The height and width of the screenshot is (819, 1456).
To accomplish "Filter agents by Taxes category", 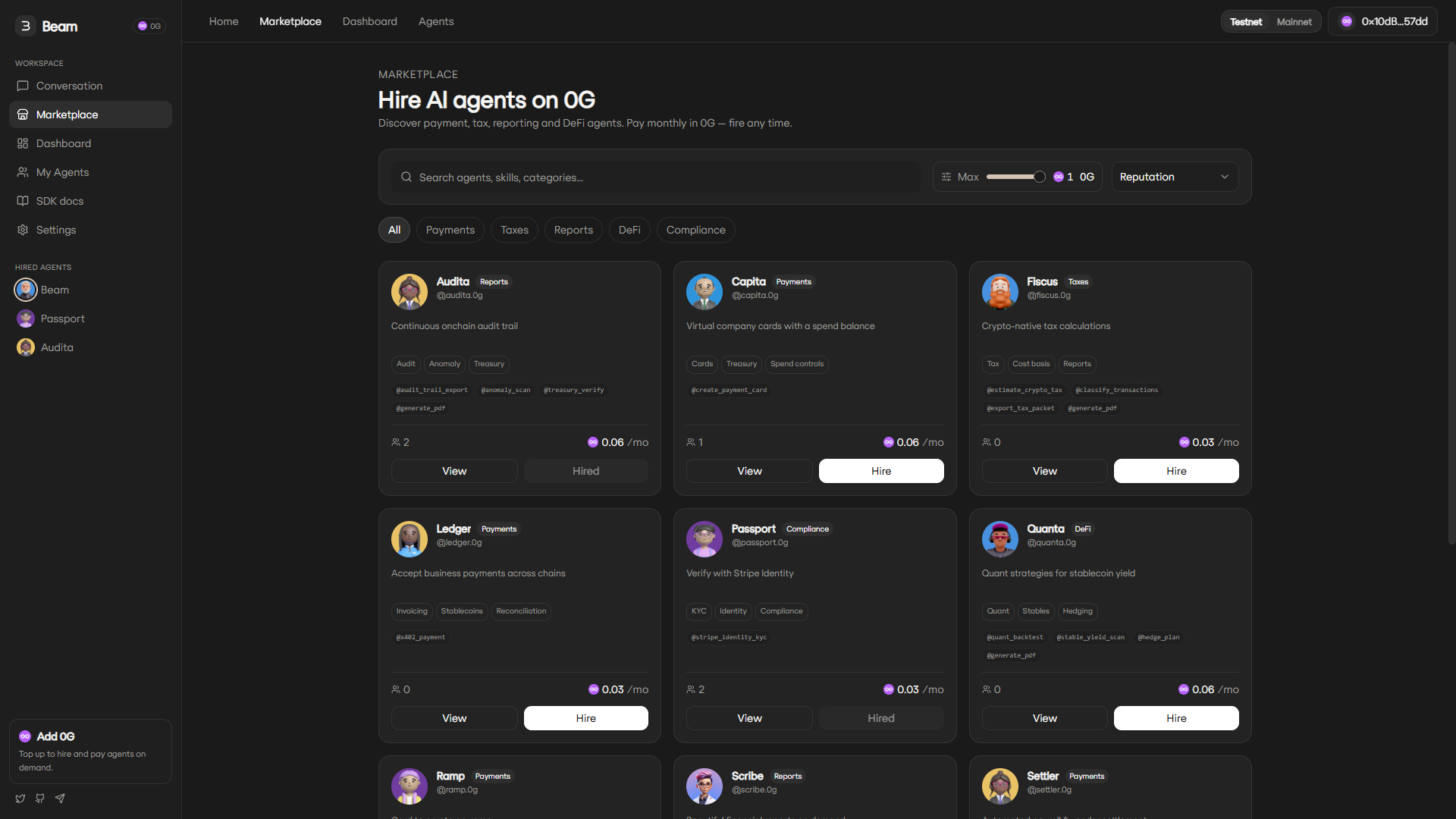I will point(515,230).
